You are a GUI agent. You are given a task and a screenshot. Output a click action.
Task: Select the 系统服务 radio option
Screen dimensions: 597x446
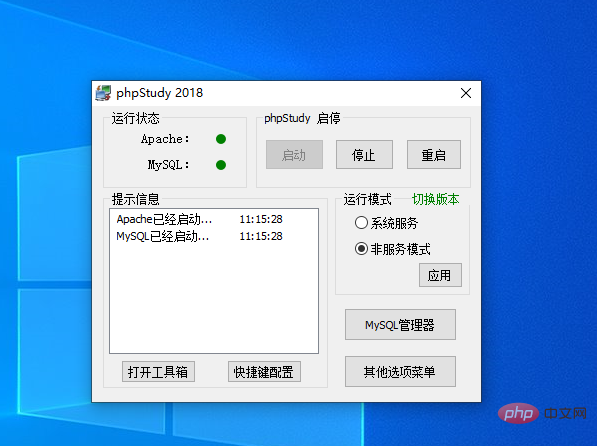click(386, 223)
